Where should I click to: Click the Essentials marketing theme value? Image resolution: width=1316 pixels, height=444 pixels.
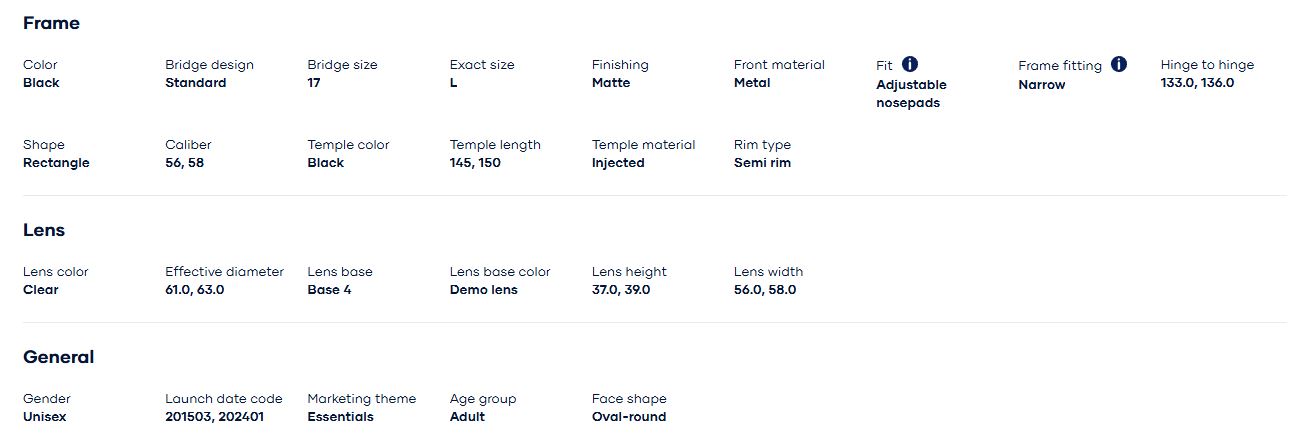pos(340,417)
